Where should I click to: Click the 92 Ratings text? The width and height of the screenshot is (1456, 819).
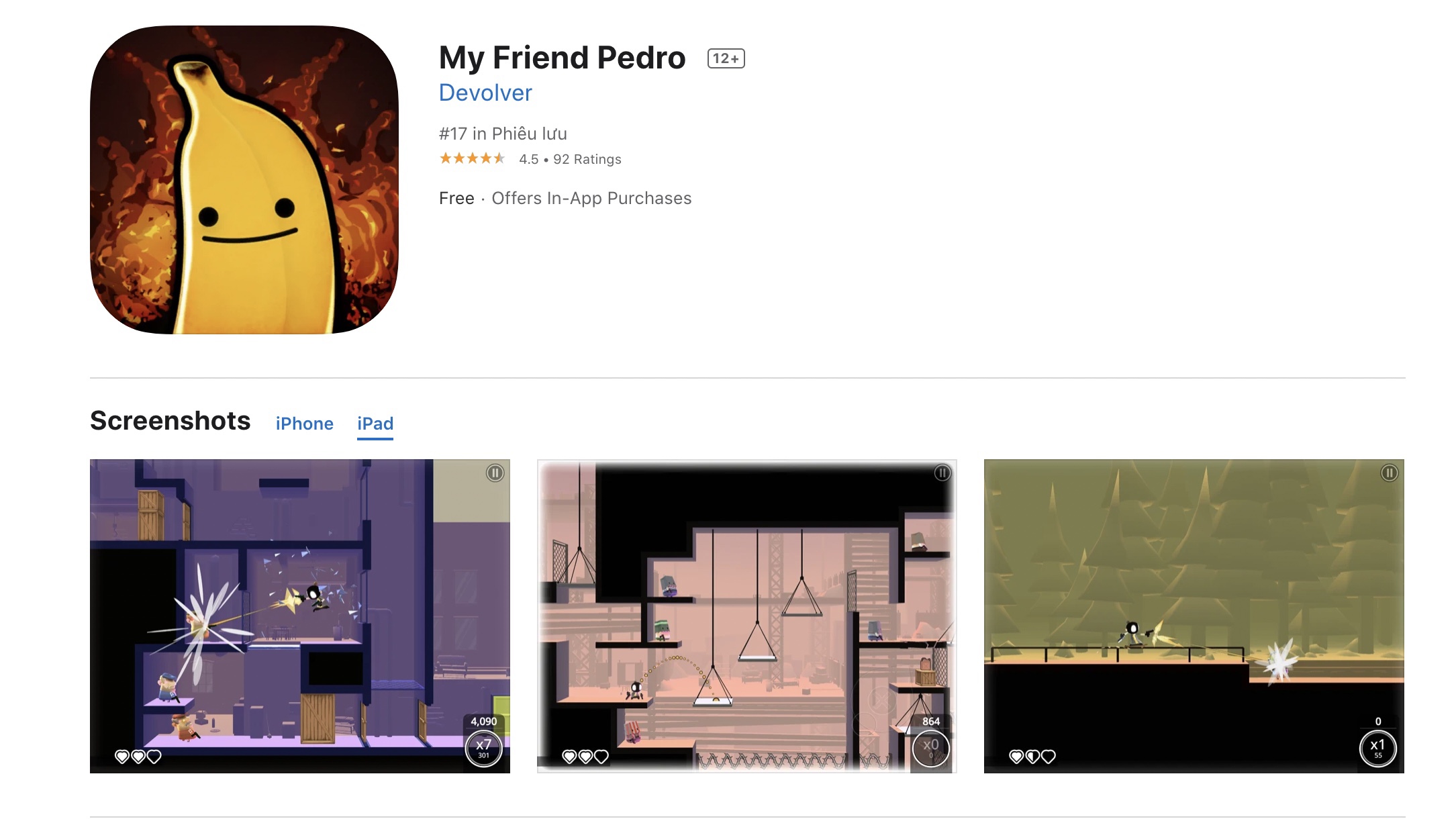(x=587, y=159)
